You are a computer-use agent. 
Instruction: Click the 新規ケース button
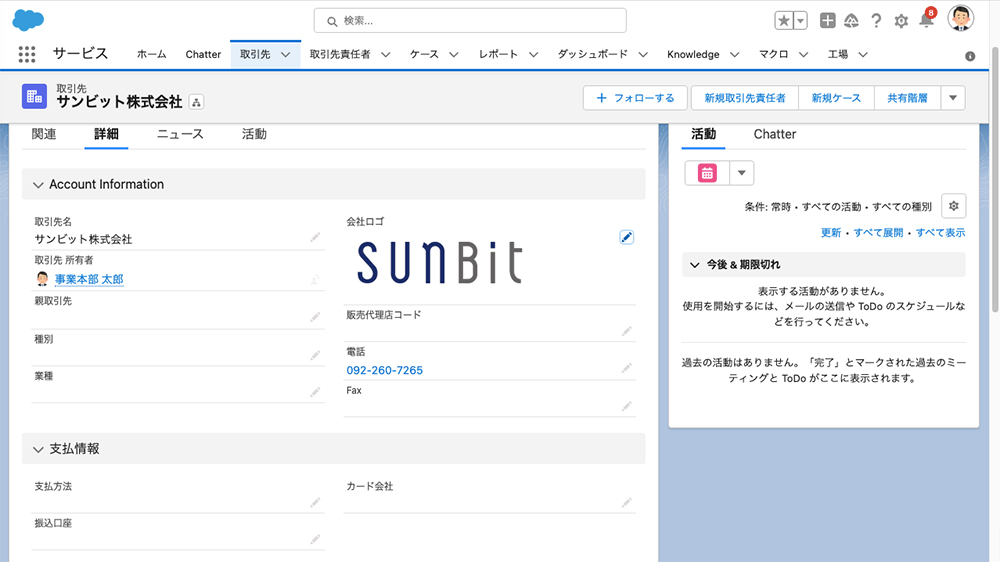point(836,98)
